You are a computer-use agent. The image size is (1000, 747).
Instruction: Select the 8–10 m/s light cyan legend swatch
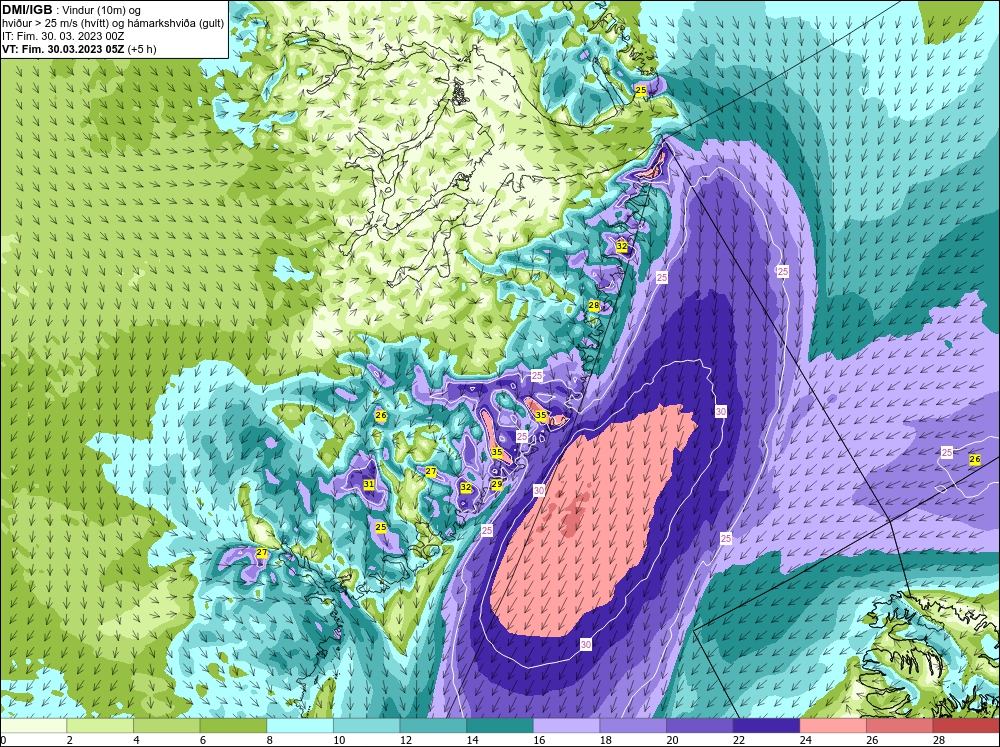(300, 726)
